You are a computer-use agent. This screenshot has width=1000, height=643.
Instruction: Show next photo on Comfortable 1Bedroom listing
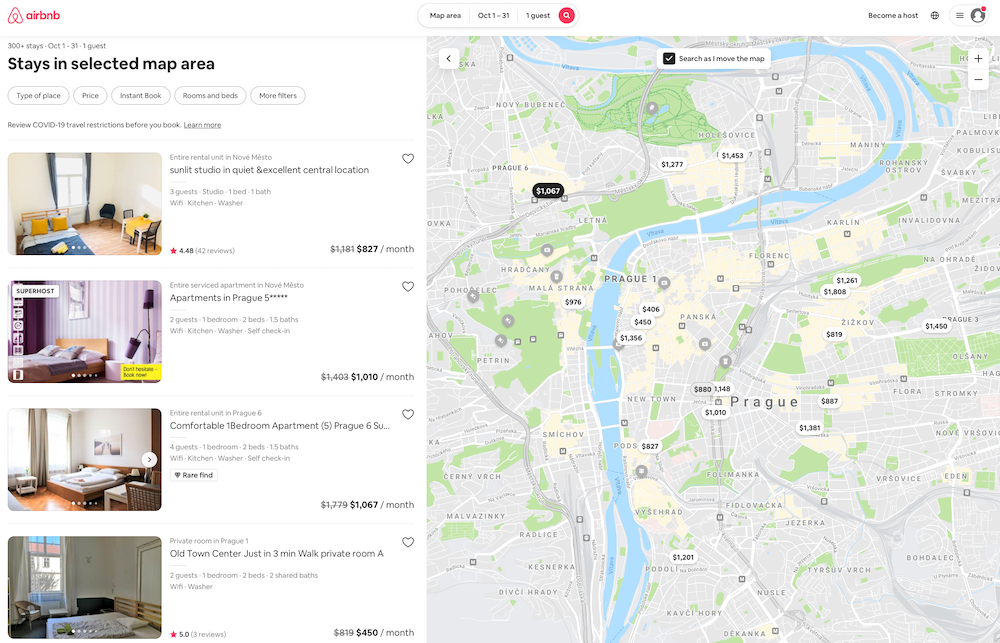151,459
